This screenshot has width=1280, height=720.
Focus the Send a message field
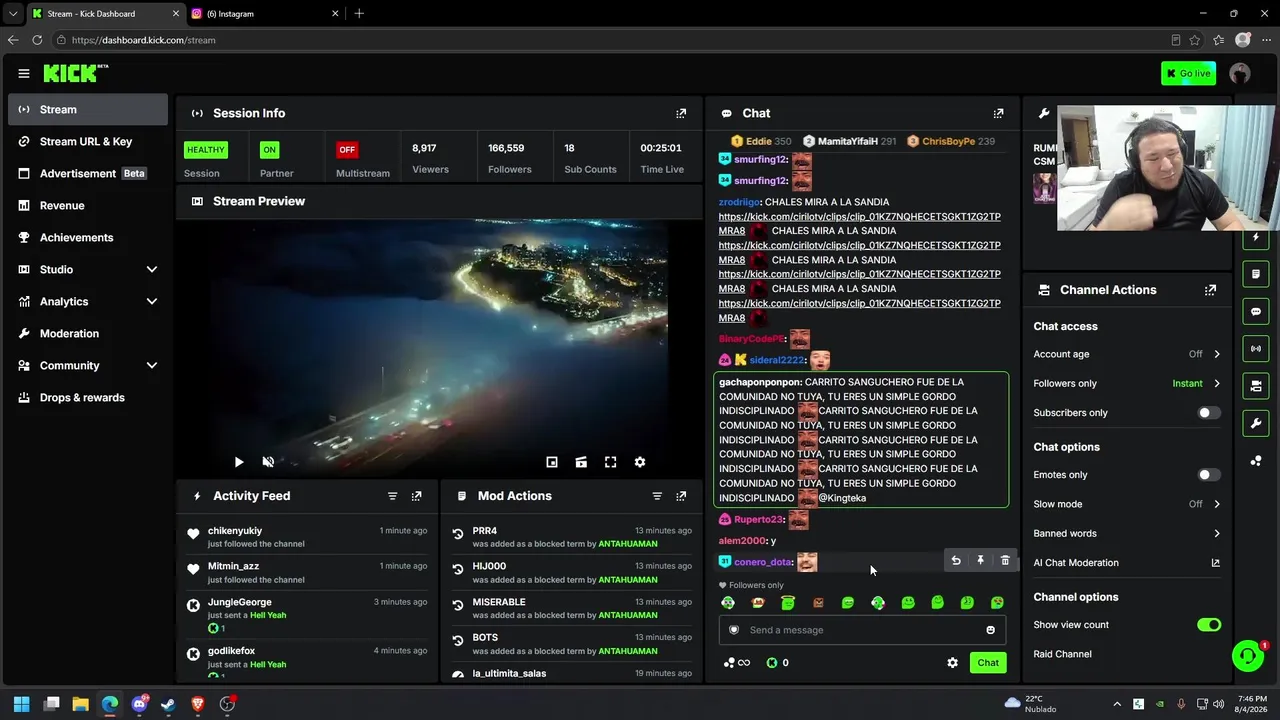pos(862,630)
